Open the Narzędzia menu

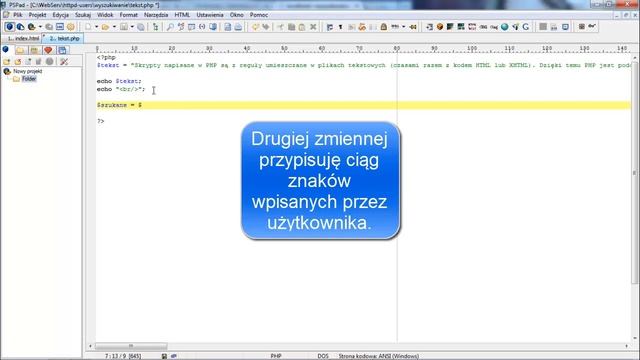pyautogui.click(x=156, y=15)
